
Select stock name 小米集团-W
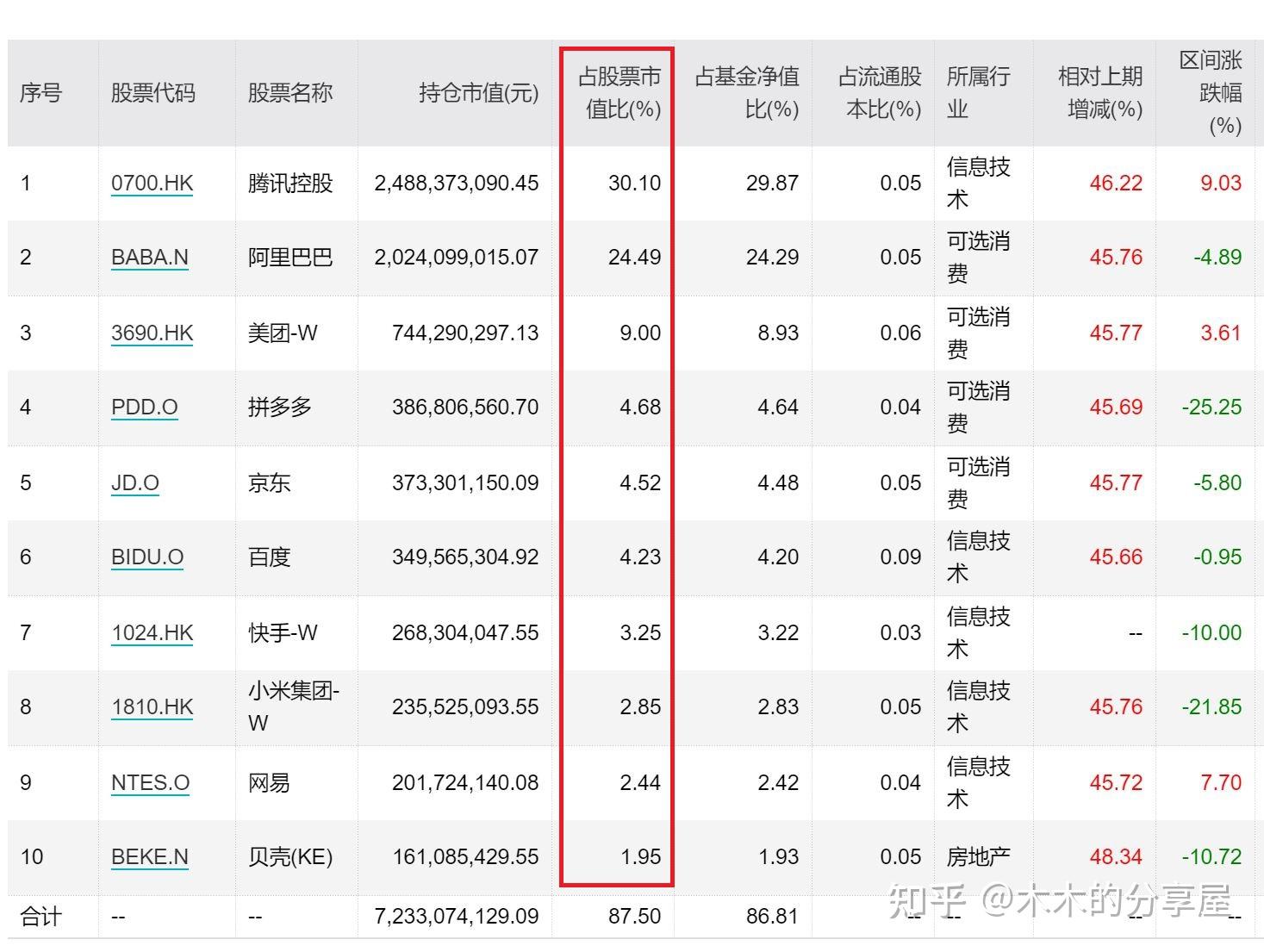pyautogui.click(x=294, y=706)
